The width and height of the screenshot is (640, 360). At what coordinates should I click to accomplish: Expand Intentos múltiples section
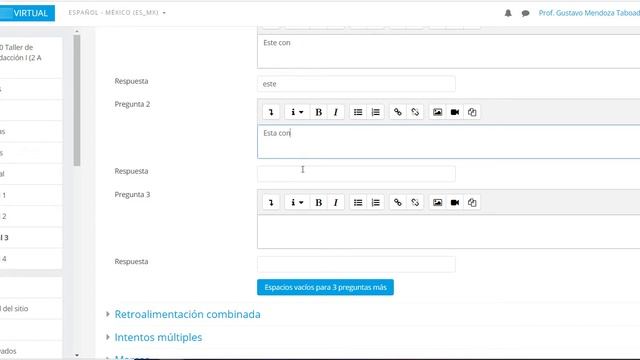(158, 337)
